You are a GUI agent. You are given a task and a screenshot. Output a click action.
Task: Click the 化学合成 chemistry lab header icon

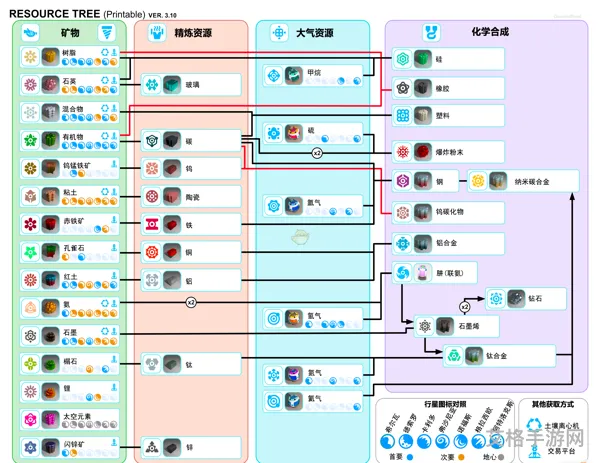click(x=431, y=32)
